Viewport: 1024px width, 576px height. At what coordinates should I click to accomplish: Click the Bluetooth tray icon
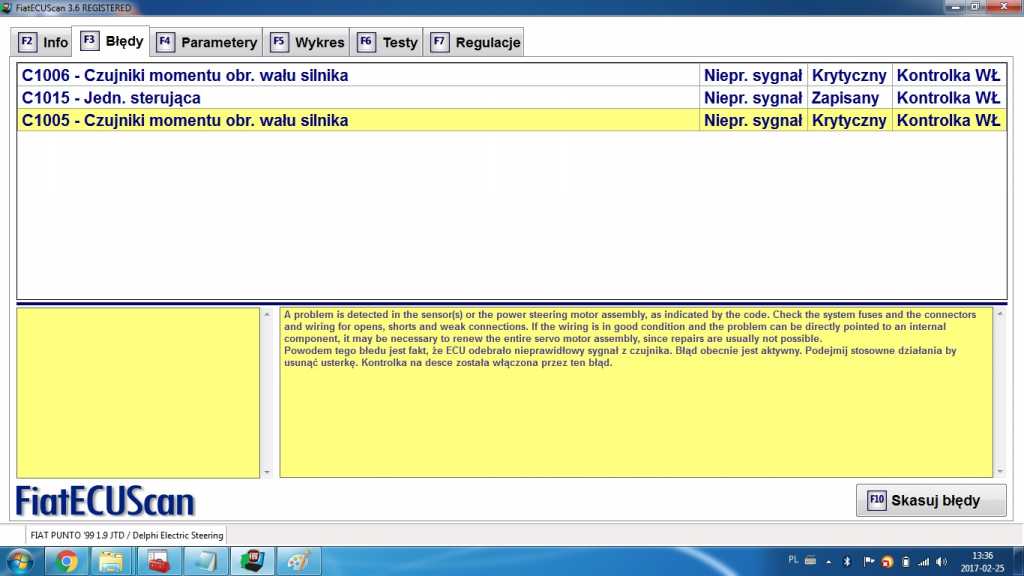pos(847,561)
